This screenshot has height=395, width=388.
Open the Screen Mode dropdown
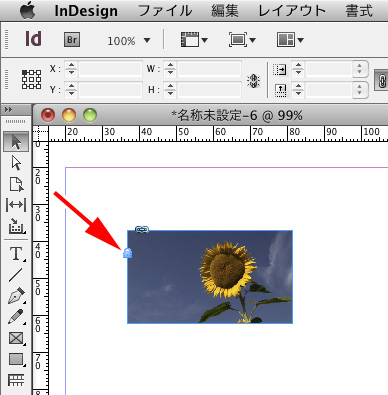tap(242, 40)
